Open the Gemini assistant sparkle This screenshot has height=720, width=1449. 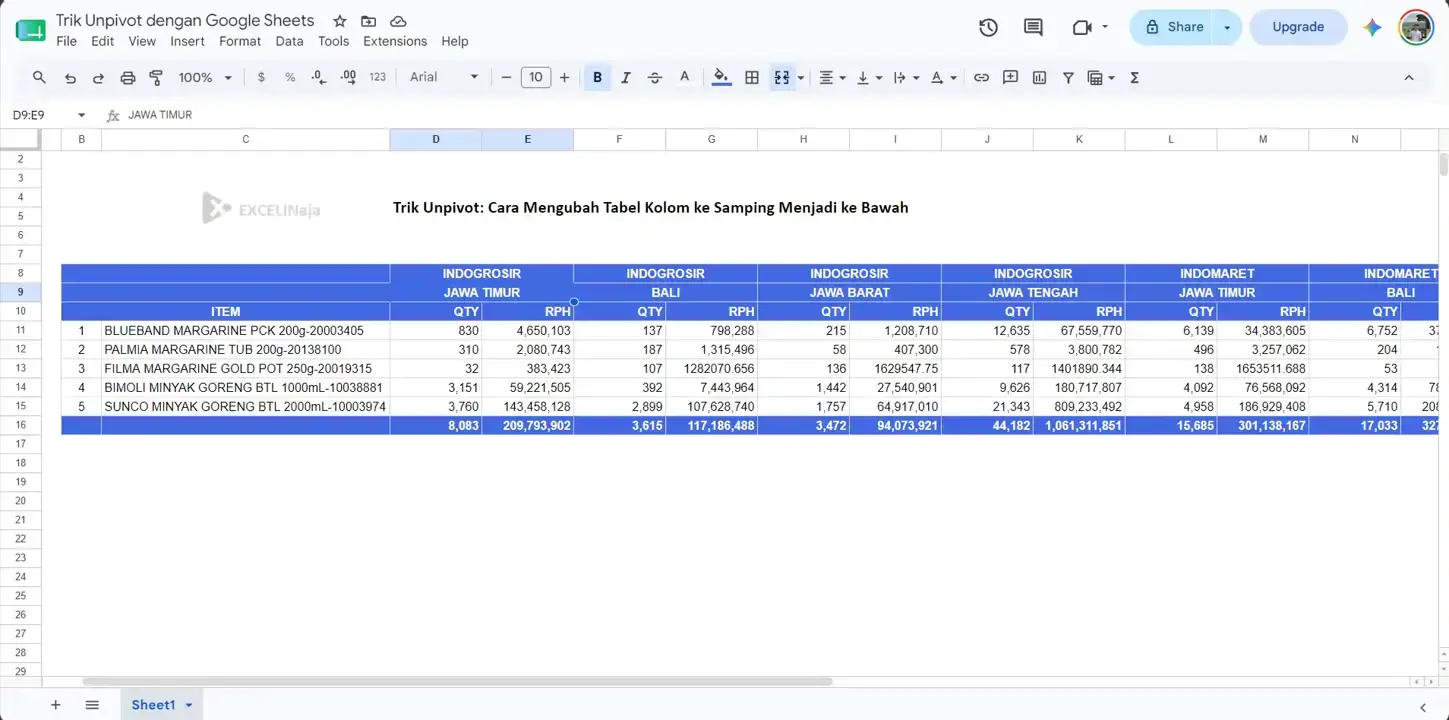point(1372,27)
